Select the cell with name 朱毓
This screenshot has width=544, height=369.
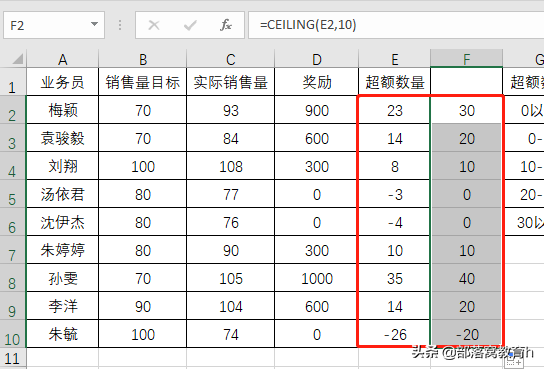click(x=62, y=335)
